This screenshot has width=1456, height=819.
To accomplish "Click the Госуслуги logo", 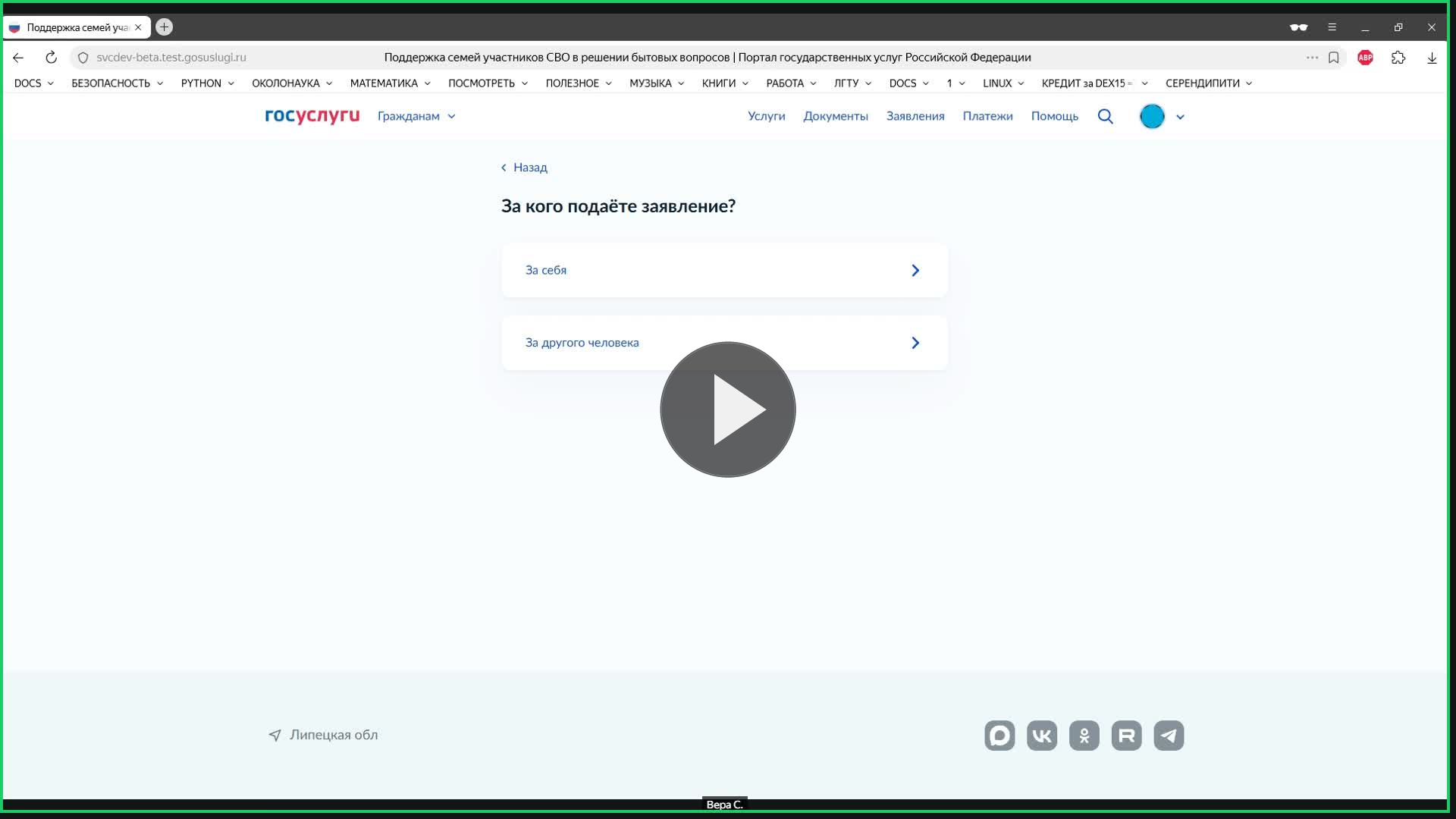I will (312, 116).
